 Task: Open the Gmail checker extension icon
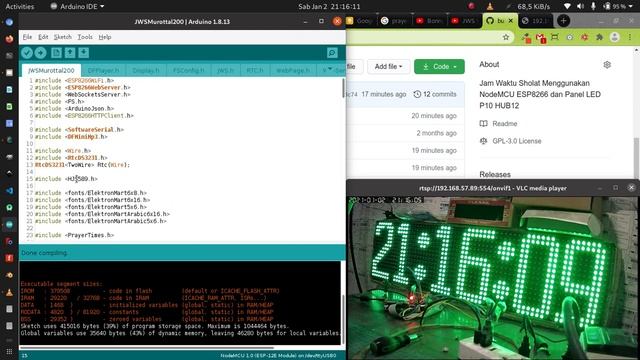tap(540, 38)
